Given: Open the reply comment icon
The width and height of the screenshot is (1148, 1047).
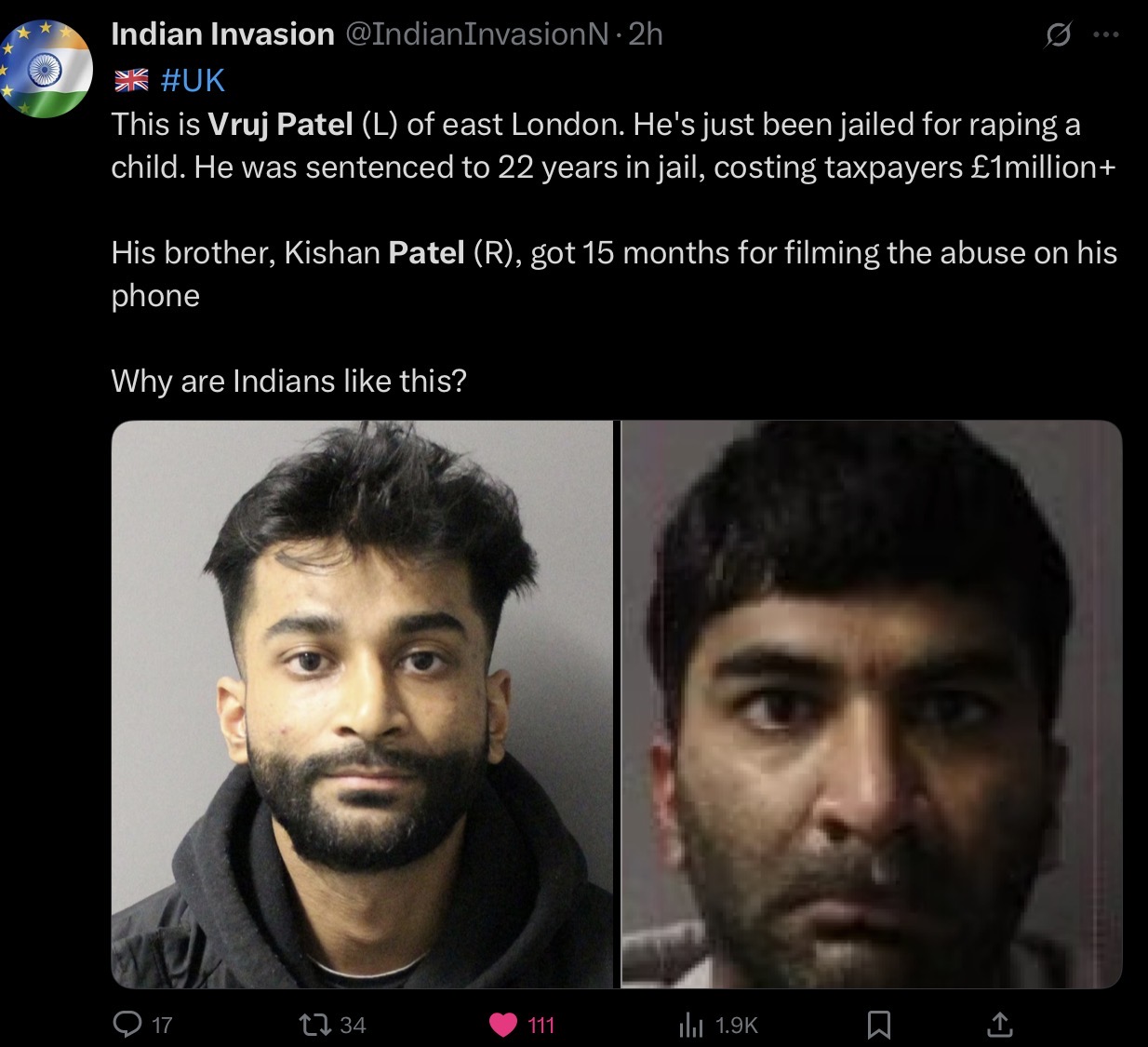Looking at the screenshot, I should 127,1025.
